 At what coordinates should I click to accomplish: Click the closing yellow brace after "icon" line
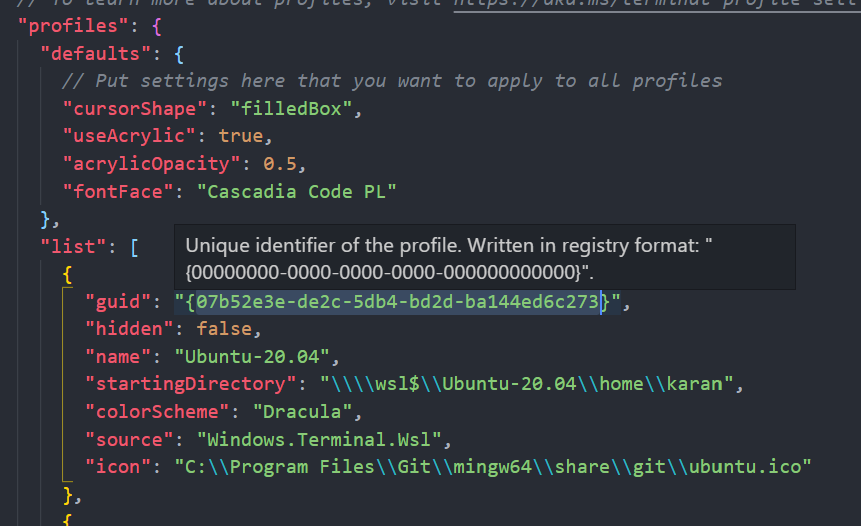point(68,495)
